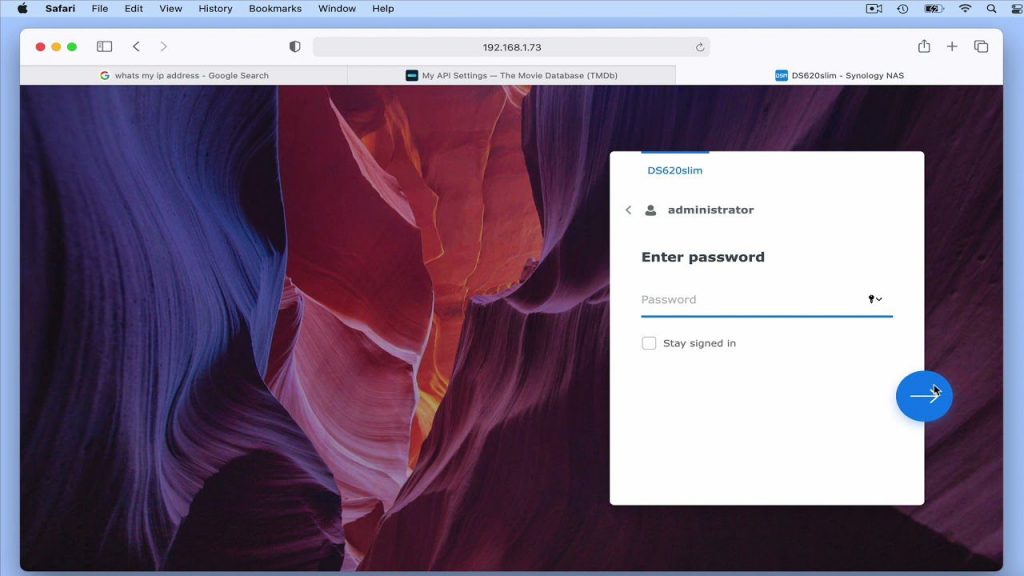Click the Spotlight search magnifier icon
Viewport: 1024px width, 576px height.
pos(991,8)
